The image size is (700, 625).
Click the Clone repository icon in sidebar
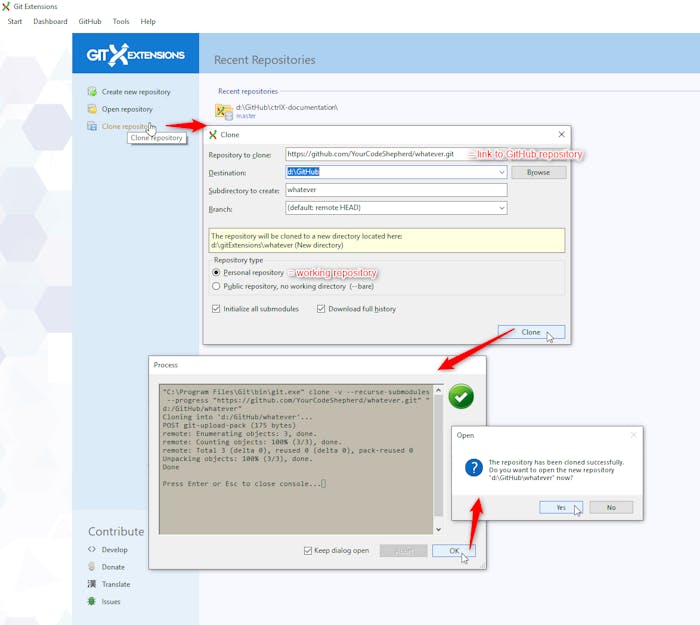pos(92,126)
